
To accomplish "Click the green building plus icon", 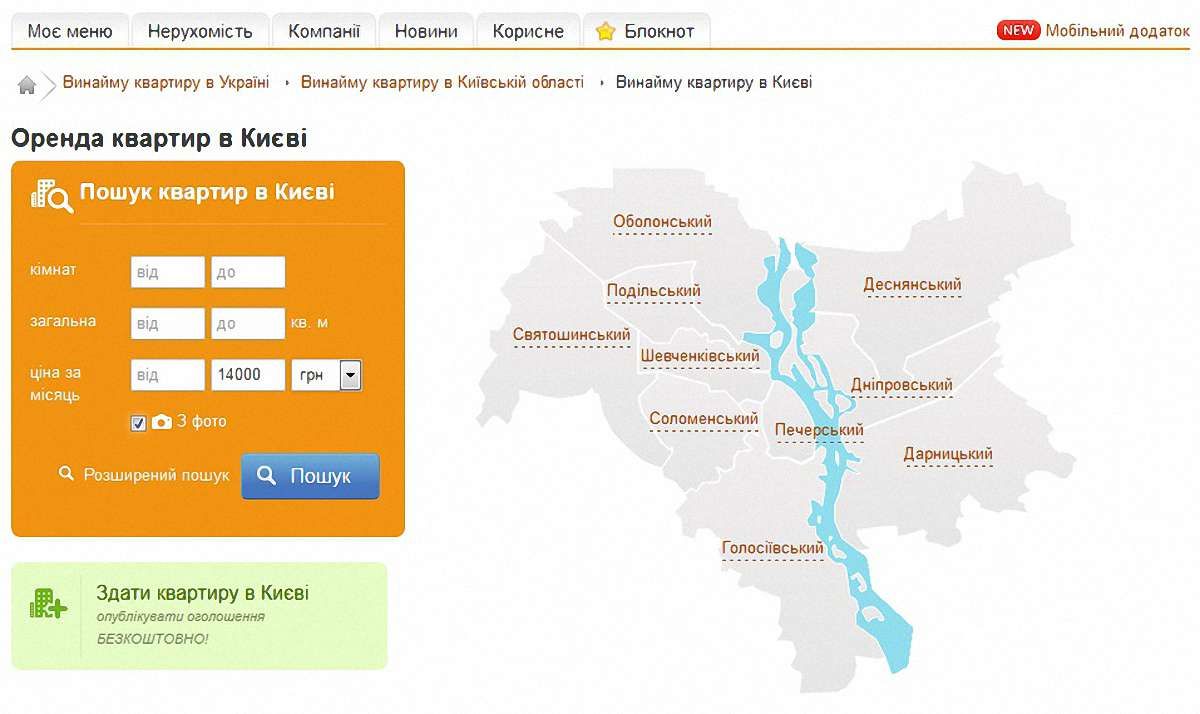I will click(48, 603).
